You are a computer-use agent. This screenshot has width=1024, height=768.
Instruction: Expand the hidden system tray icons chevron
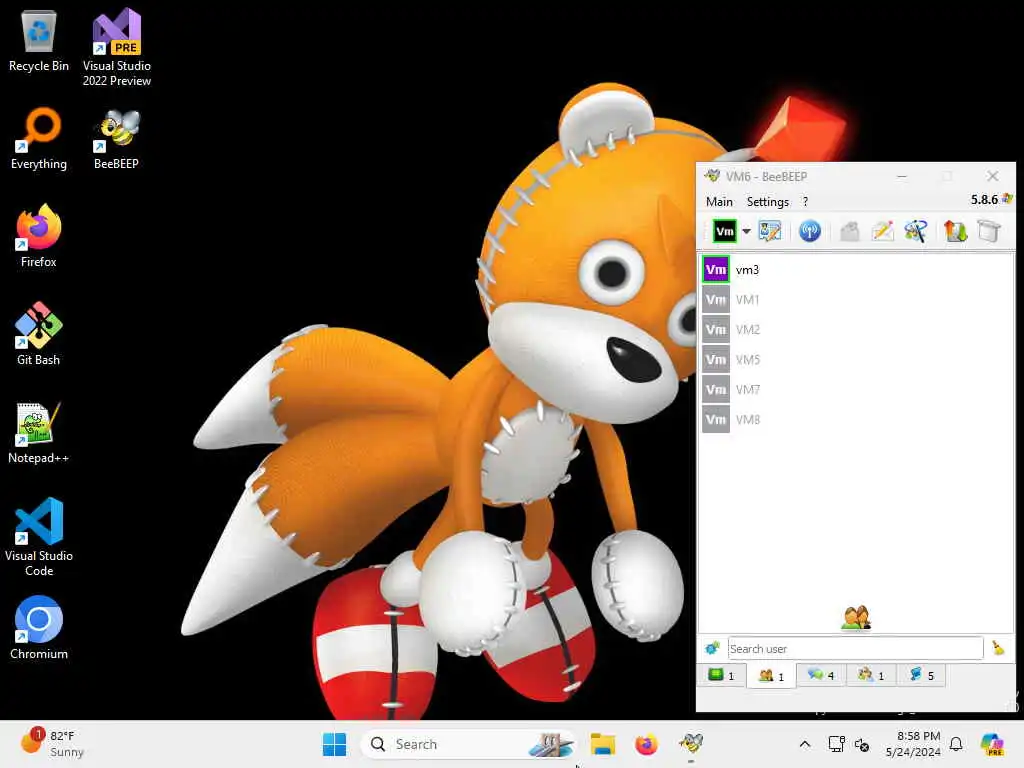805,744
